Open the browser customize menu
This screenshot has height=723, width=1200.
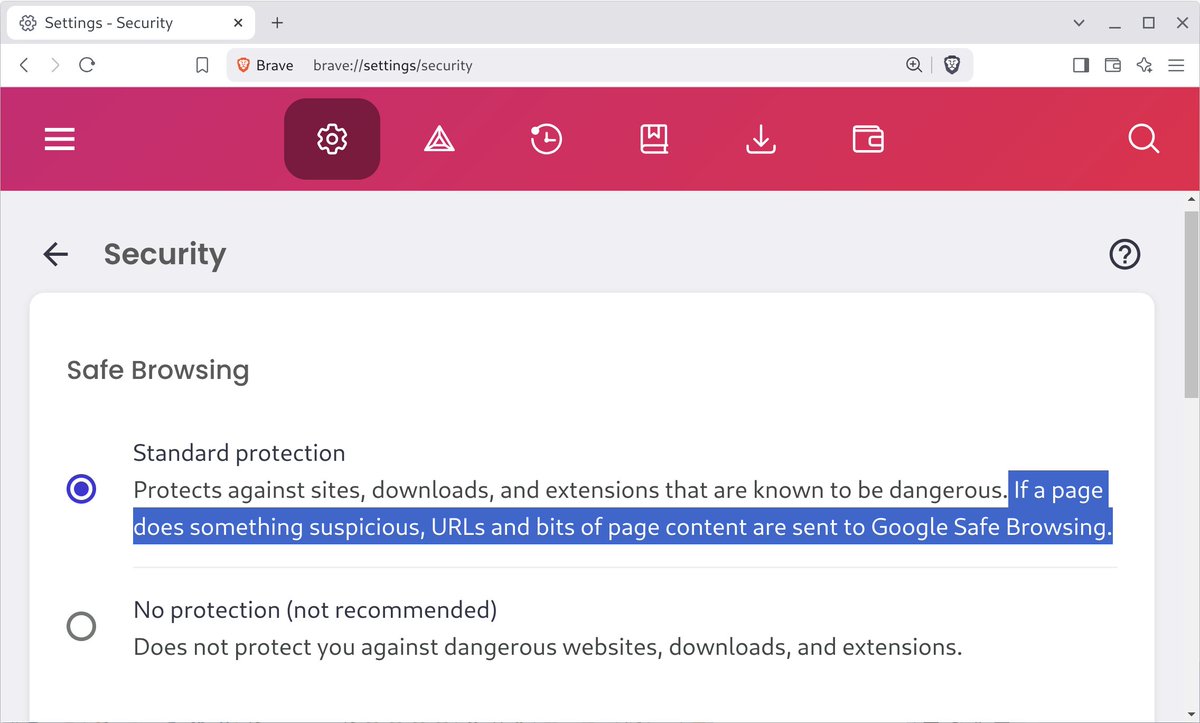(x=1176, y=64)
